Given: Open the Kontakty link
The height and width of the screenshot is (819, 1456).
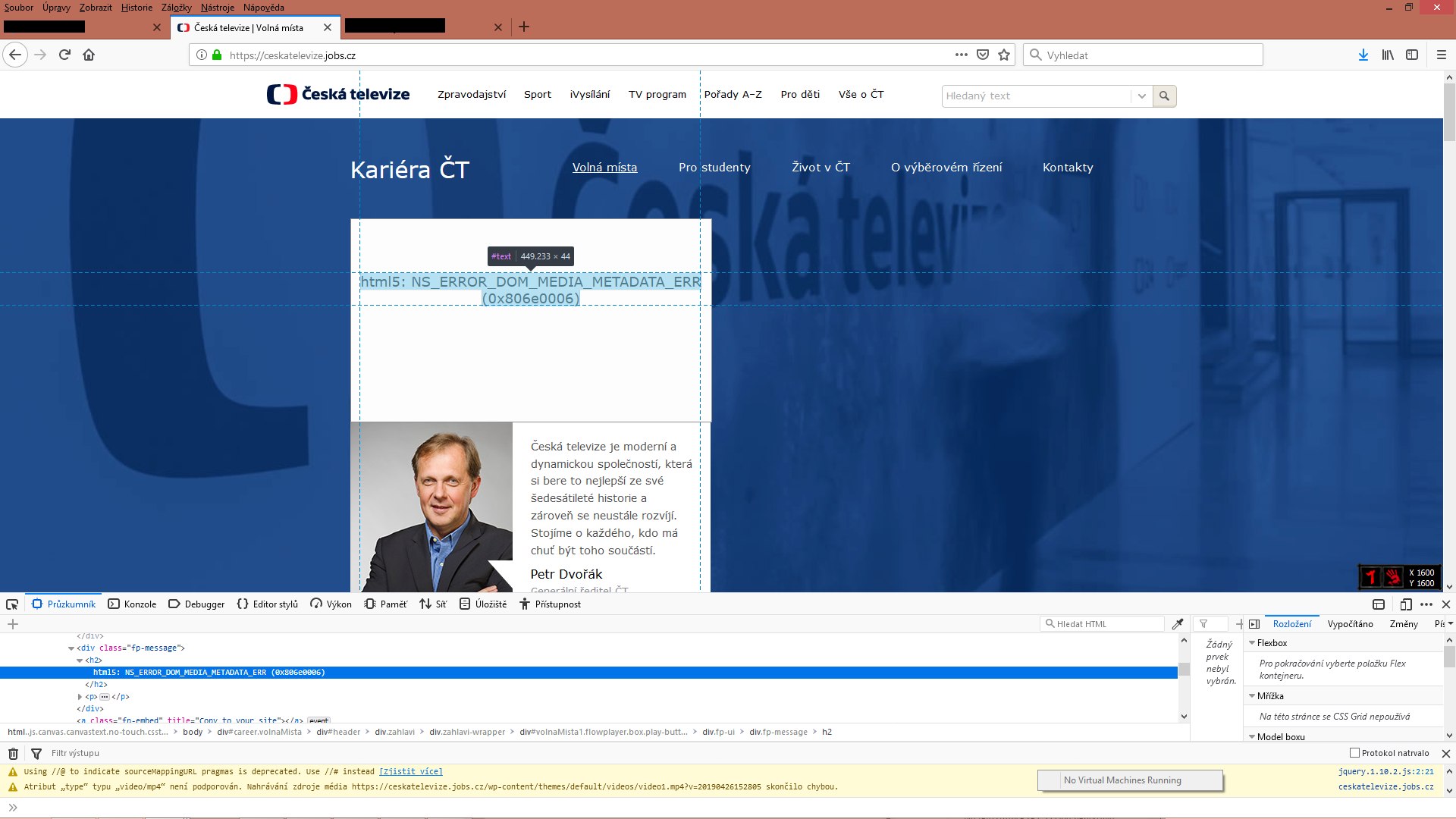Looking at the screenshot, I should coord(1068,168).
